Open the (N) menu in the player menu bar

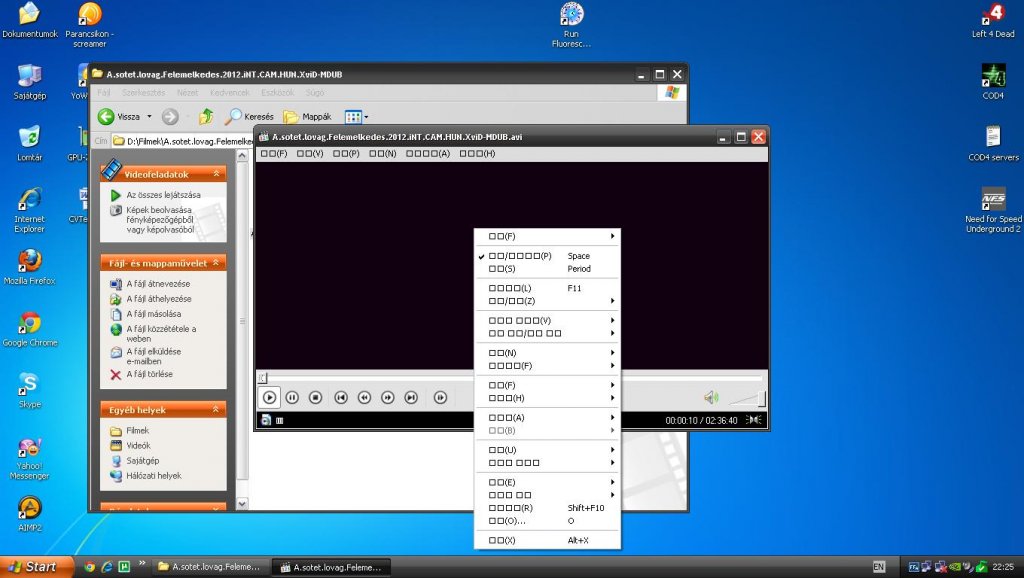tap(383, 153)
